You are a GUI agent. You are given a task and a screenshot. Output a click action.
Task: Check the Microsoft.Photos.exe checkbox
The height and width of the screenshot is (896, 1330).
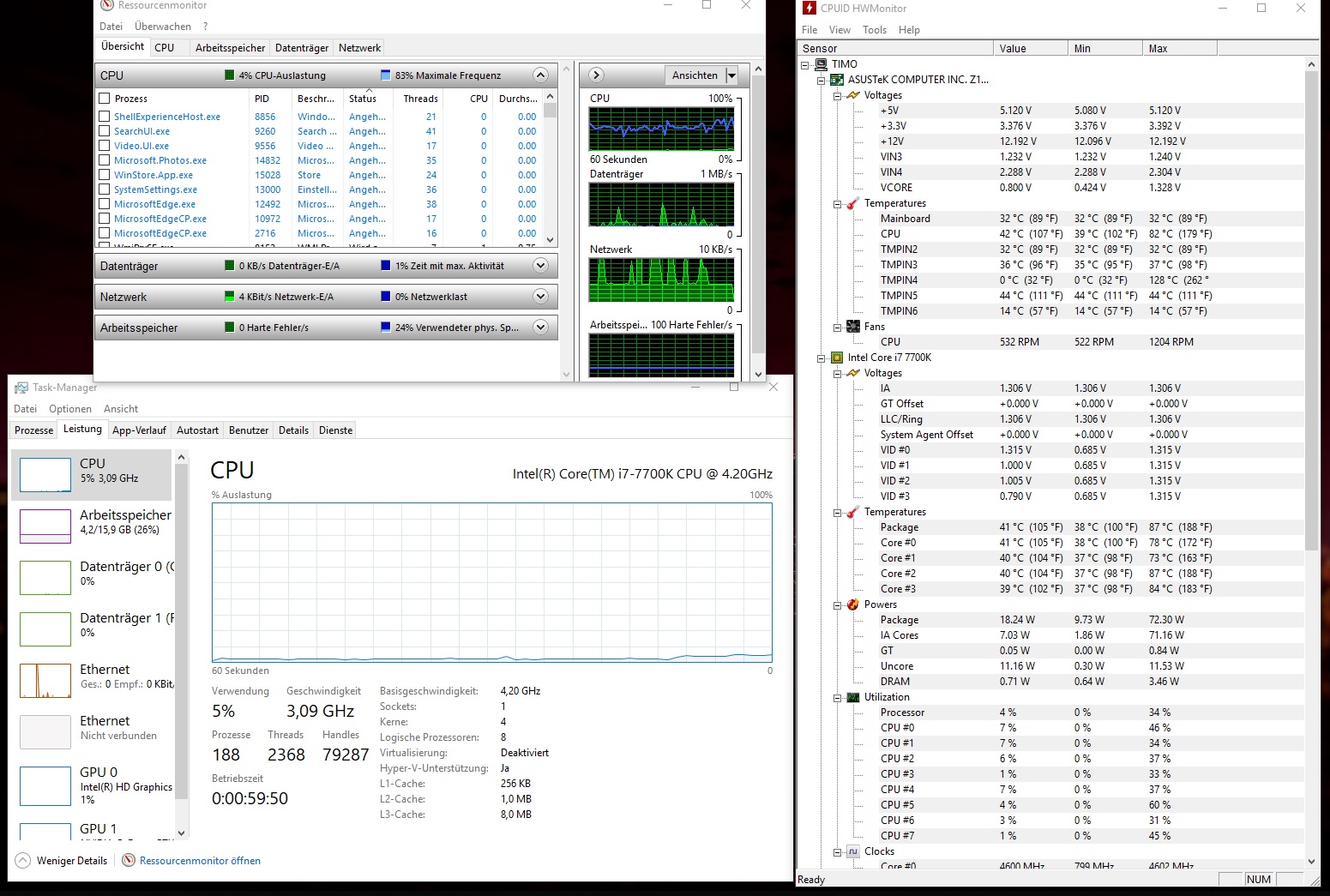tap(105, 160)
